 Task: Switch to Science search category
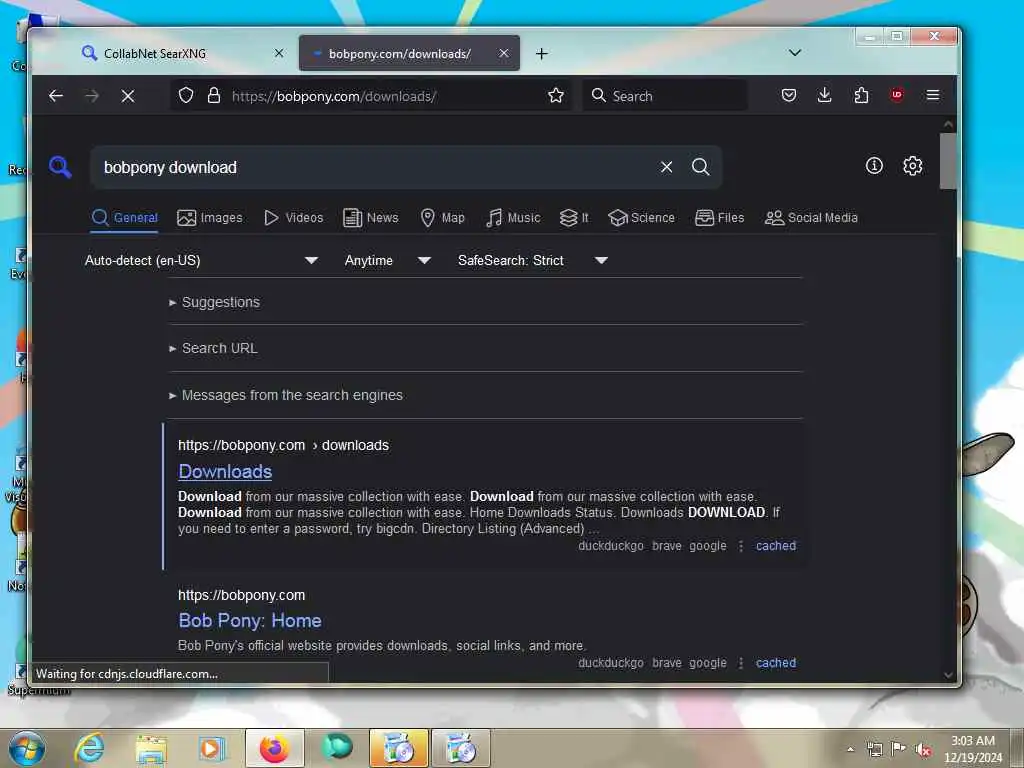[641, 217]
